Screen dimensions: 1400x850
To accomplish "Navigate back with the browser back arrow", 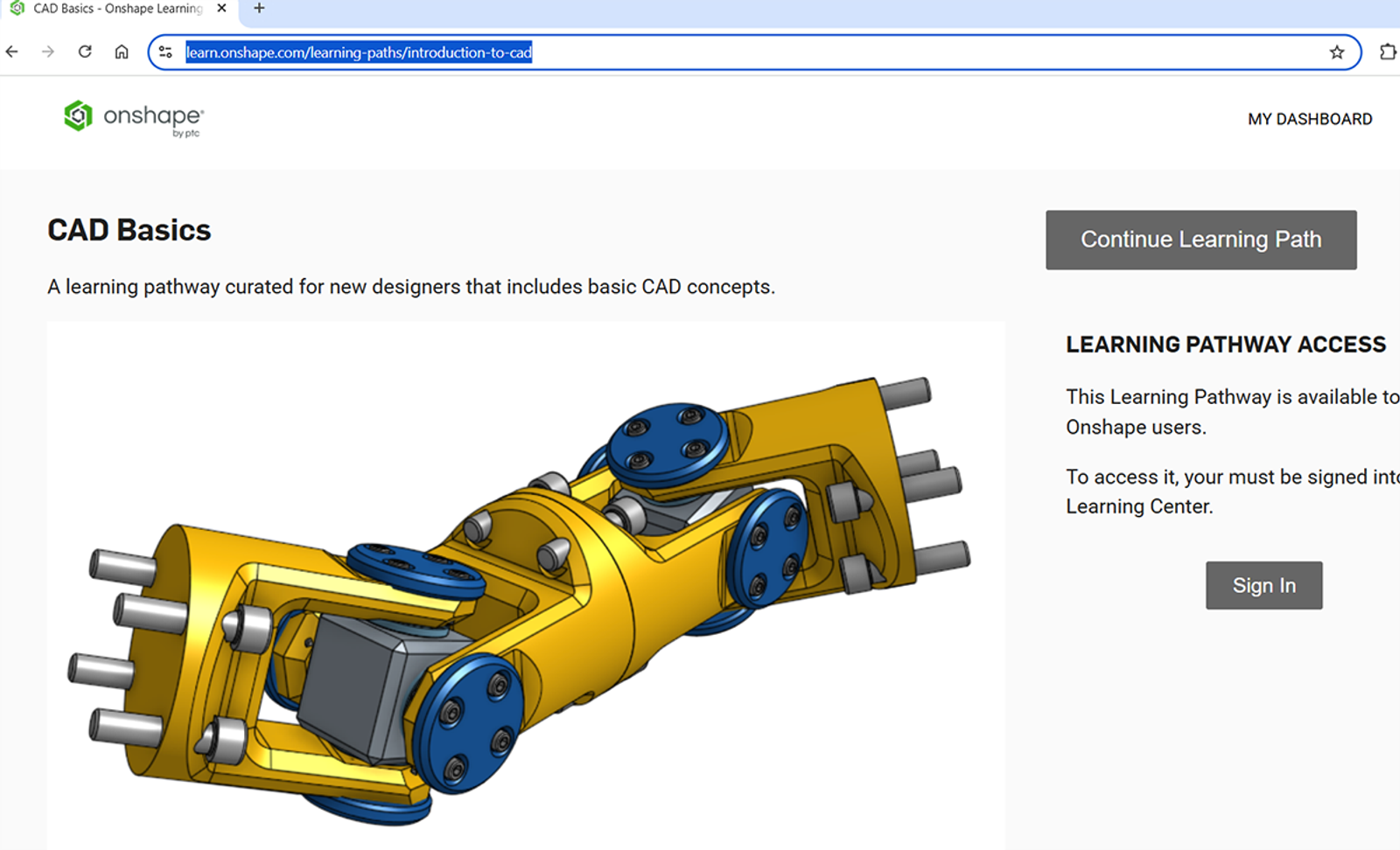I will 11,52.
